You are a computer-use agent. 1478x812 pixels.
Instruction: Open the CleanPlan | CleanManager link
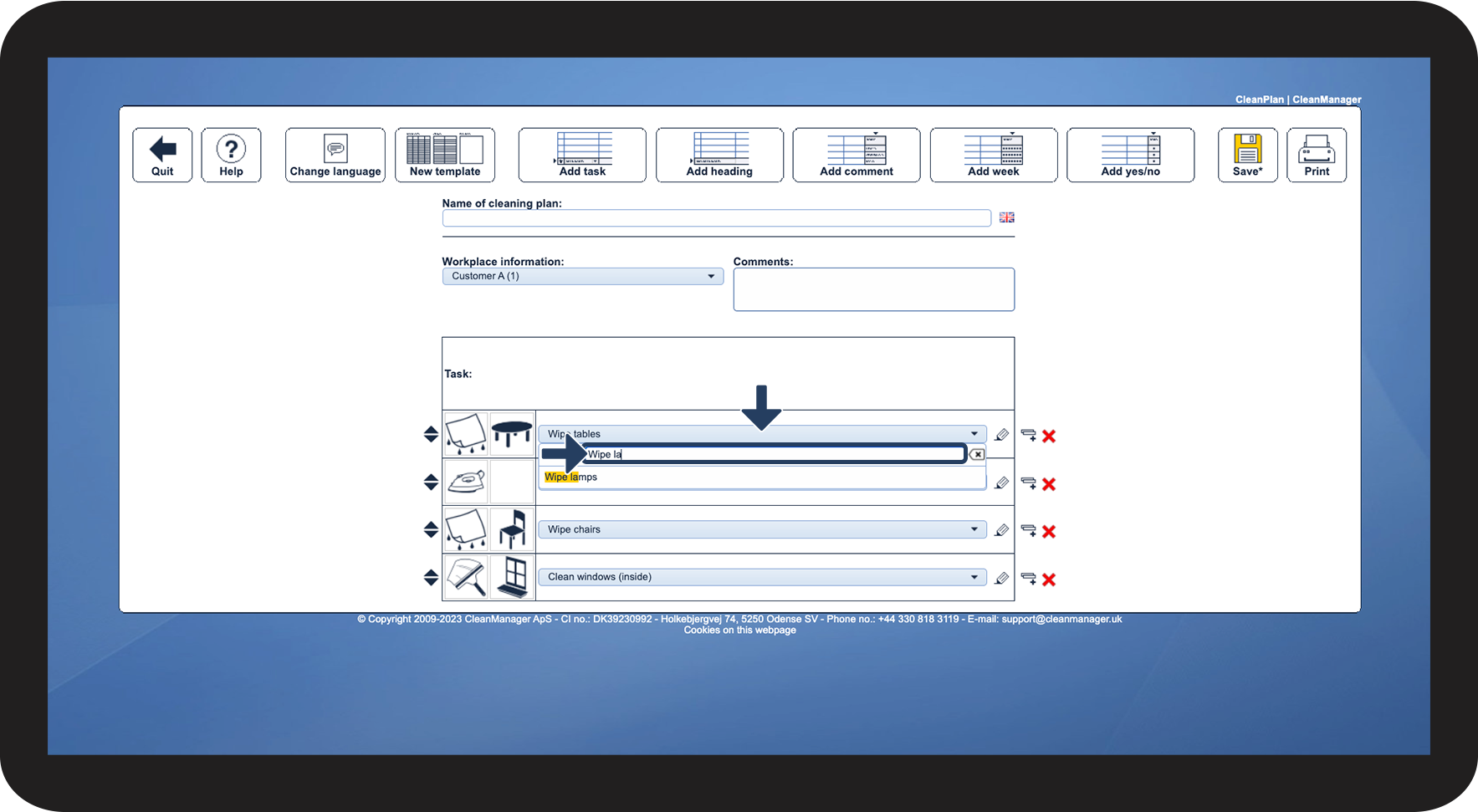1298,100
